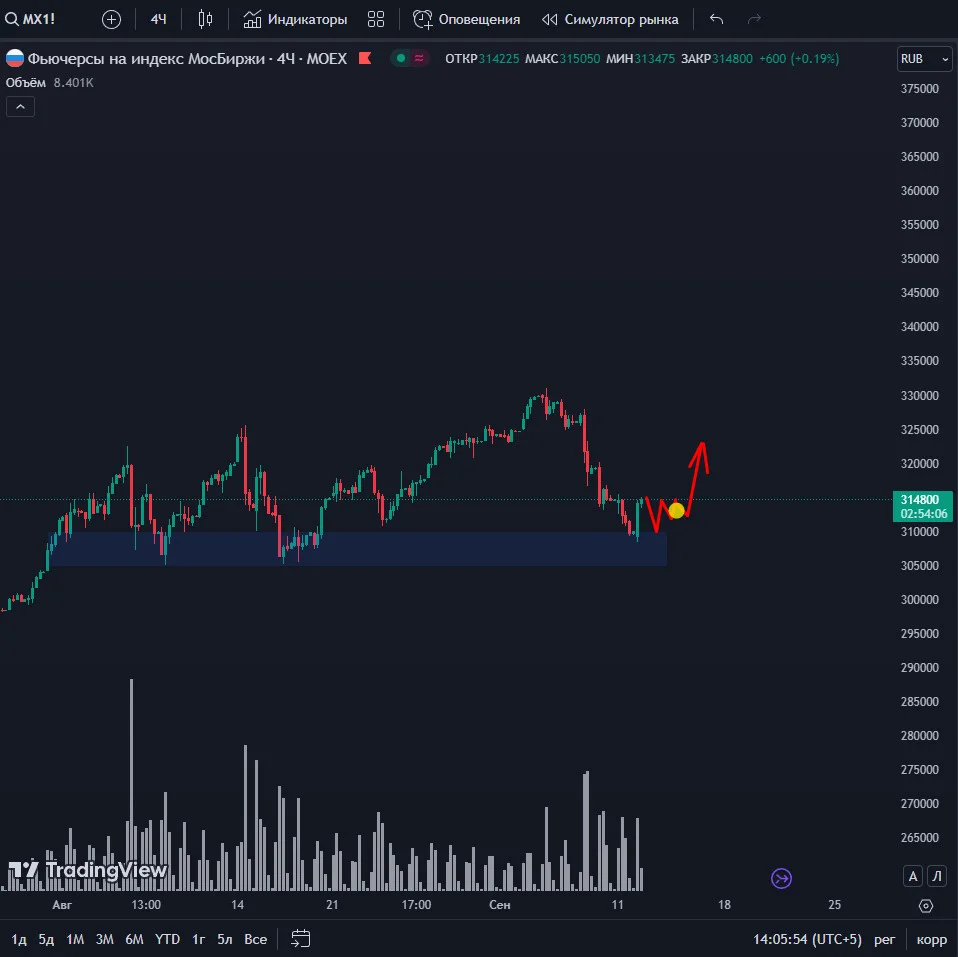The height and width of the screenshot is (957, 958).
Task: Click the chart title Фьючерсы на индекс МосБиржи
Action: [146, 59]
